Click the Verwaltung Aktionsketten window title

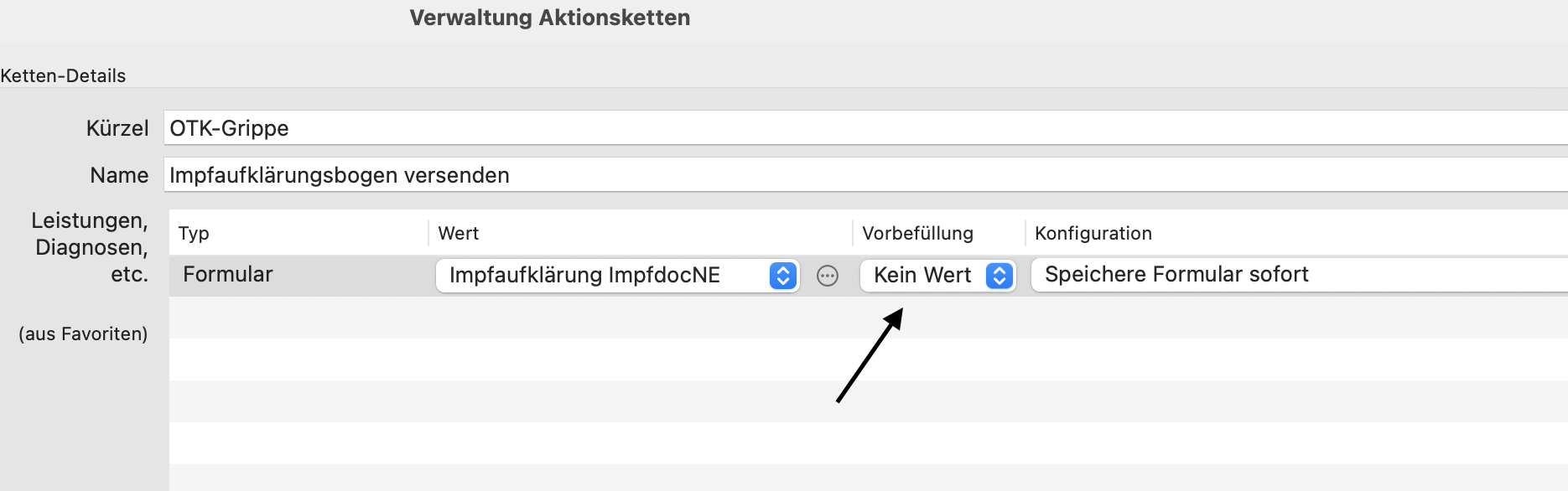[550, 18]
